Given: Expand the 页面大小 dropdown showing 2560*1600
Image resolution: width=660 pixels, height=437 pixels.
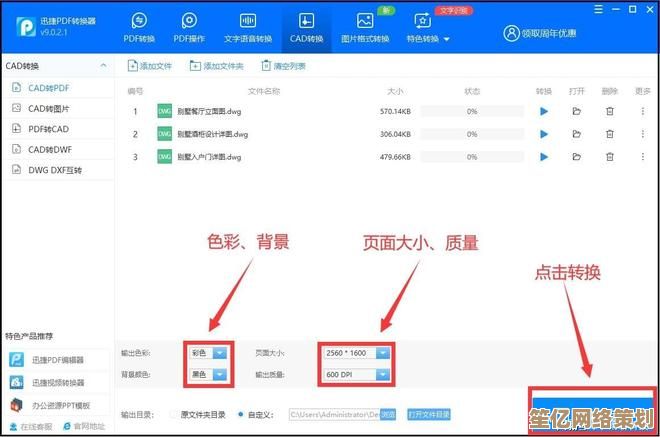Looking at the screenshot, I should tap(381, 353).
